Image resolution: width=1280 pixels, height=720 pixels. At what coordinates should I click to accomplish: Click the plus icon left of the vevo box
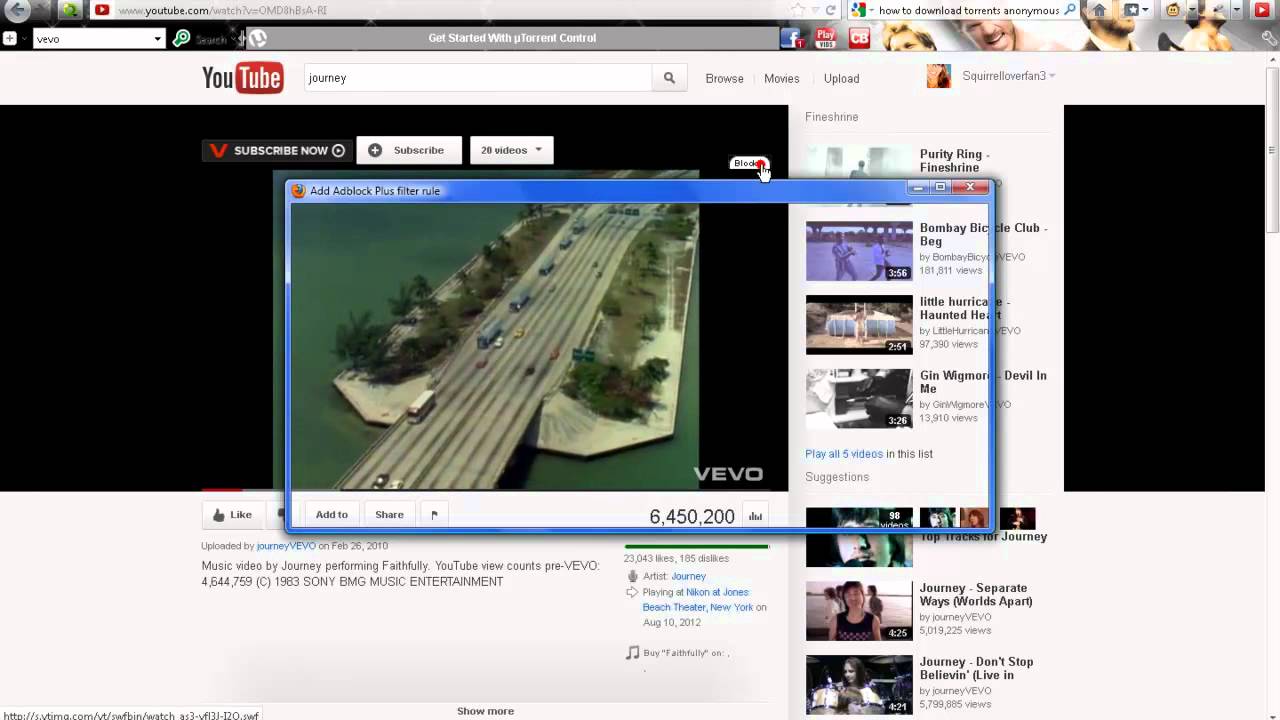tap(9, 38)
